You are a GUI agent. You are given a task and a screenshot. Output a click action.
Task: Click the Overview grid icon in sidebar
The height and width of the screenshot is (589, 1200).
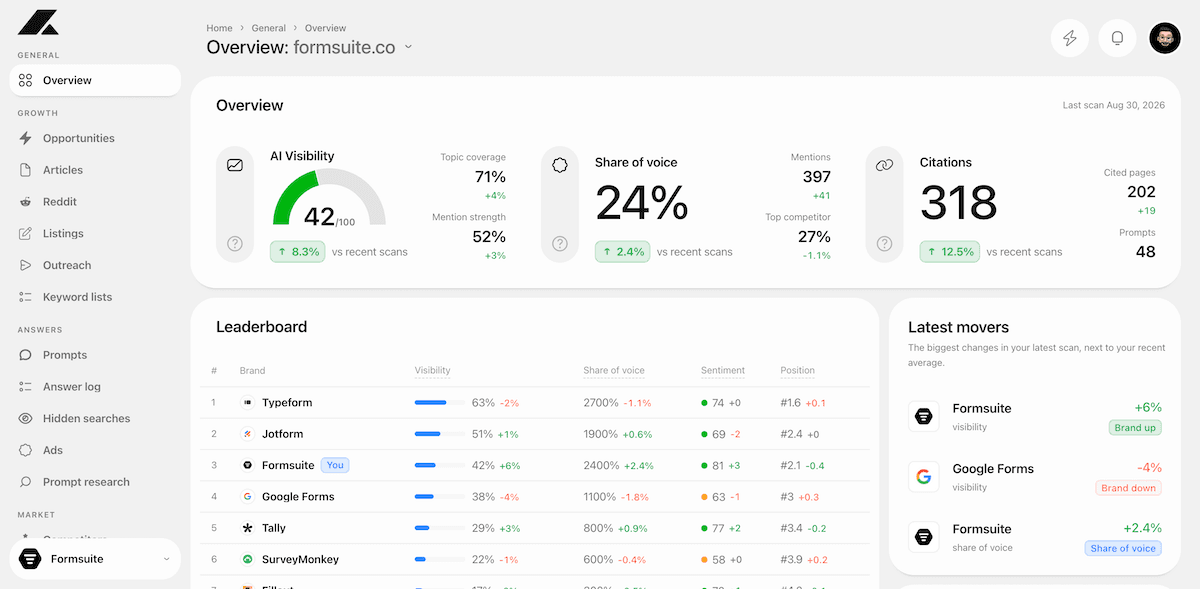coord(25,80)
